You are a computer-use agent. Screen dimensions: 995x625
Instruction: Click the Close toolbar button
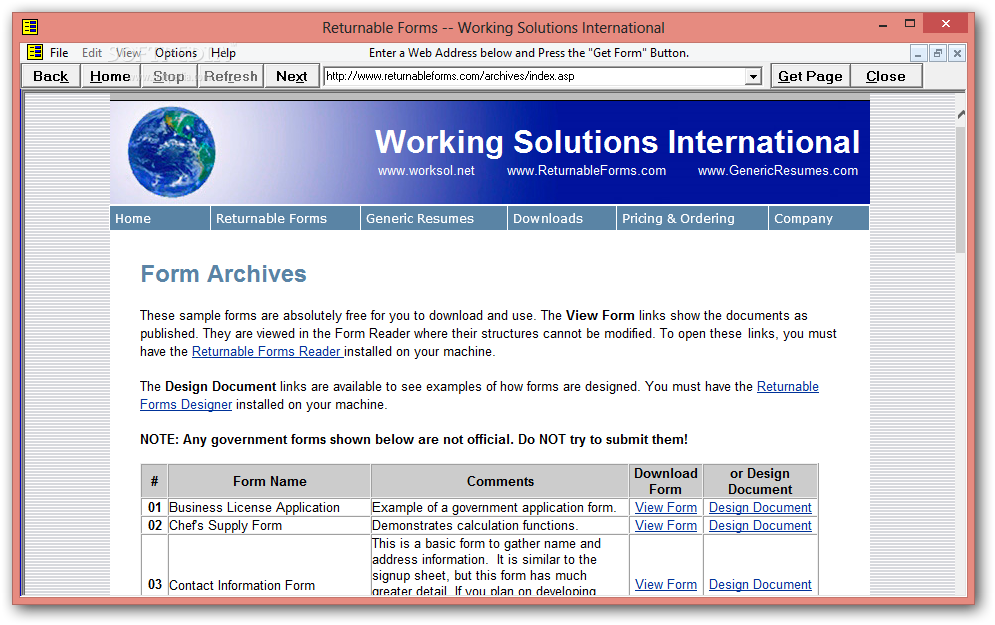tap(886, 76)
